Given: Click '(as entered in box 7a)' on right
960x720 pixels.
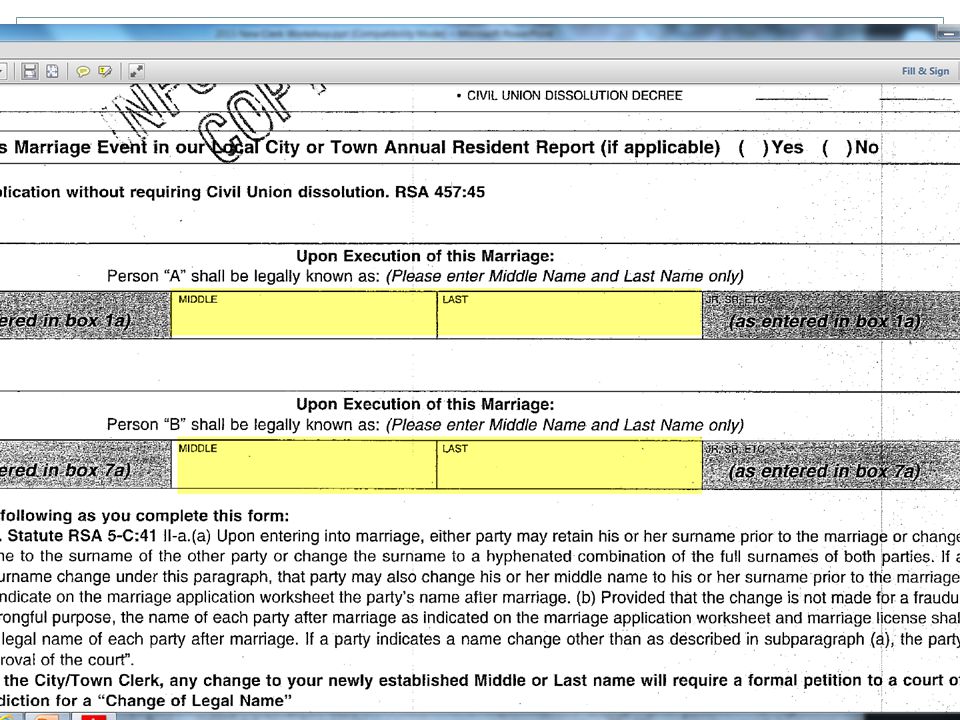Looking at the screenshot, I should [825, 471].
